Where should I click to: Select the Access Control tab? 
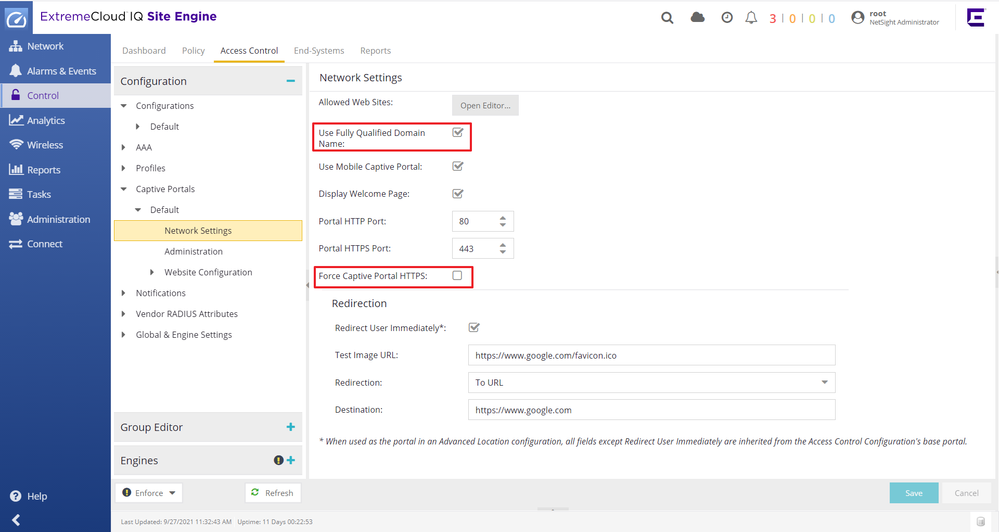pos(249,50)
